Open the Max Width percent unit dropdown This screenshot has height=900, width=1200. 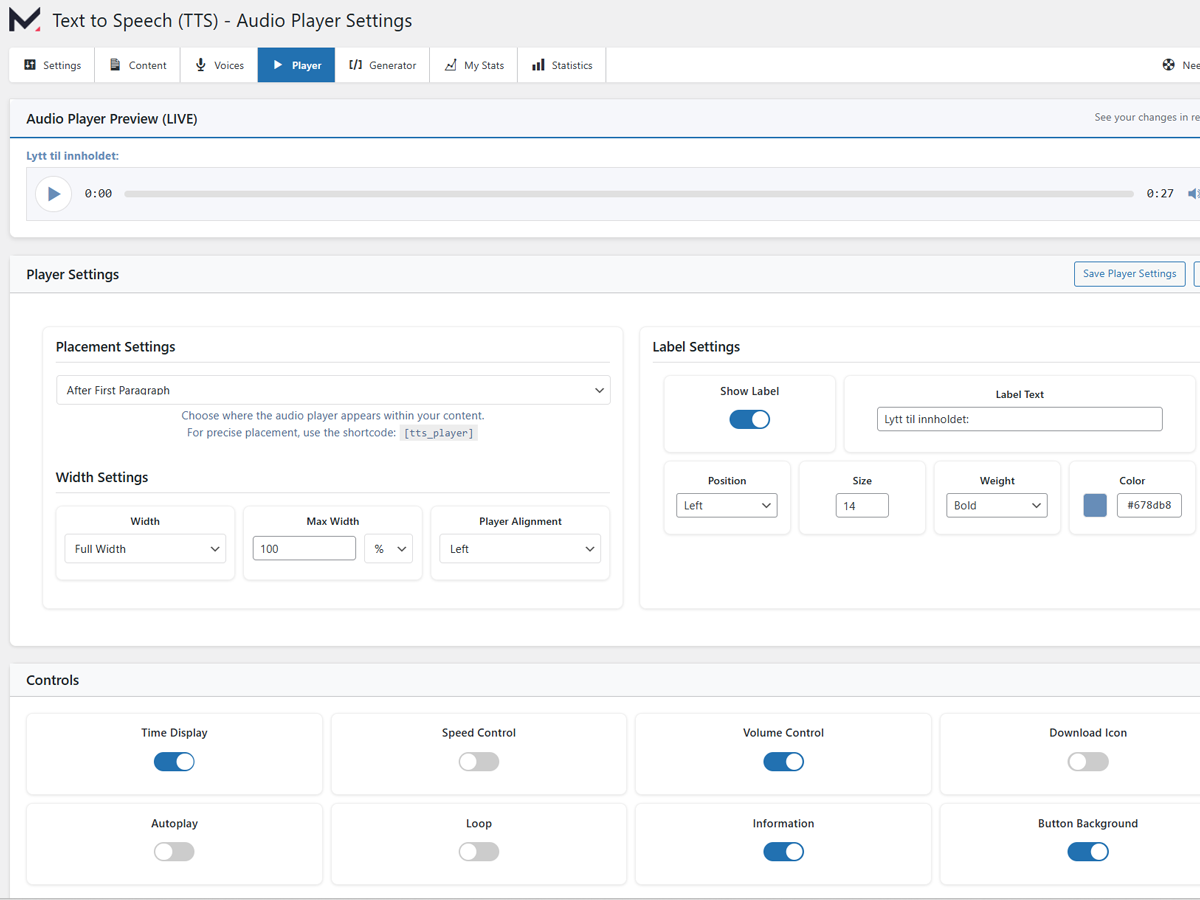pyautogui.click(x=388, y=549)
